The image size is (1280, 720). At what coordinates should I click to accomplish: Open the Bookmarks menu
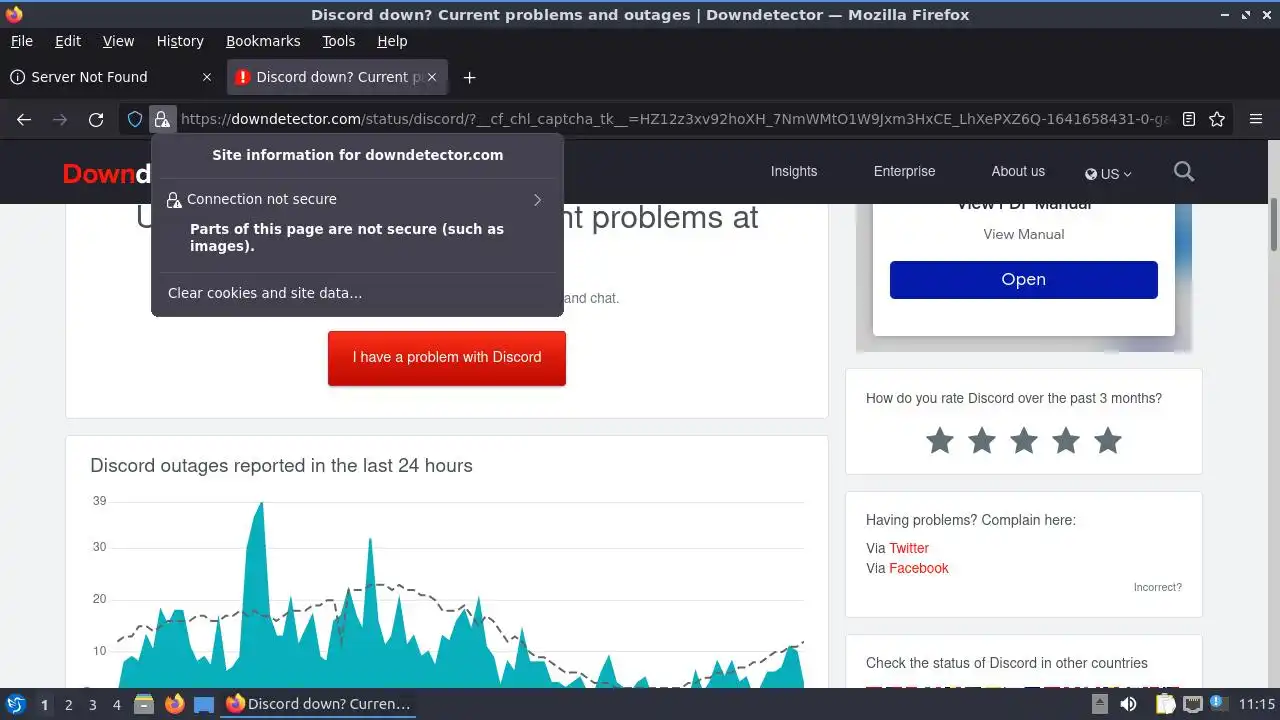pos(263,41)
